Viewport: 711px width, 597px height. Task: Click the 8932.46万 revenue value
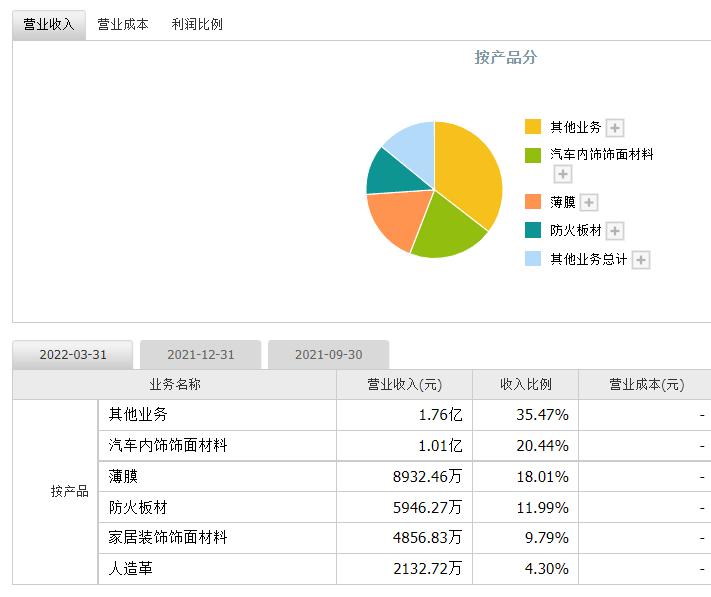point(428,476)
